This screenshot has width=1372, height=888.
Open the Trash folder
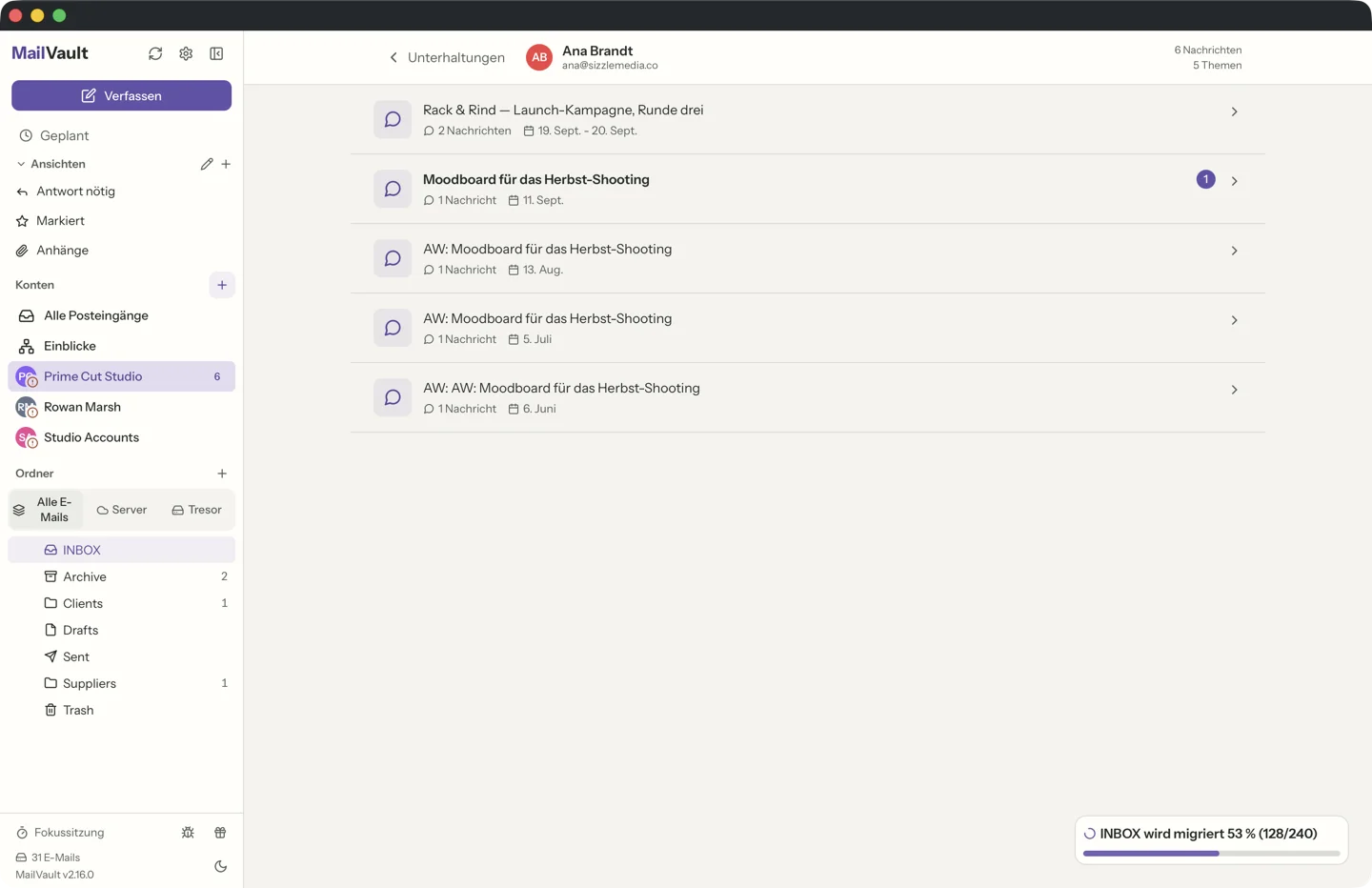pyautogui.click(x=121, y=710)
